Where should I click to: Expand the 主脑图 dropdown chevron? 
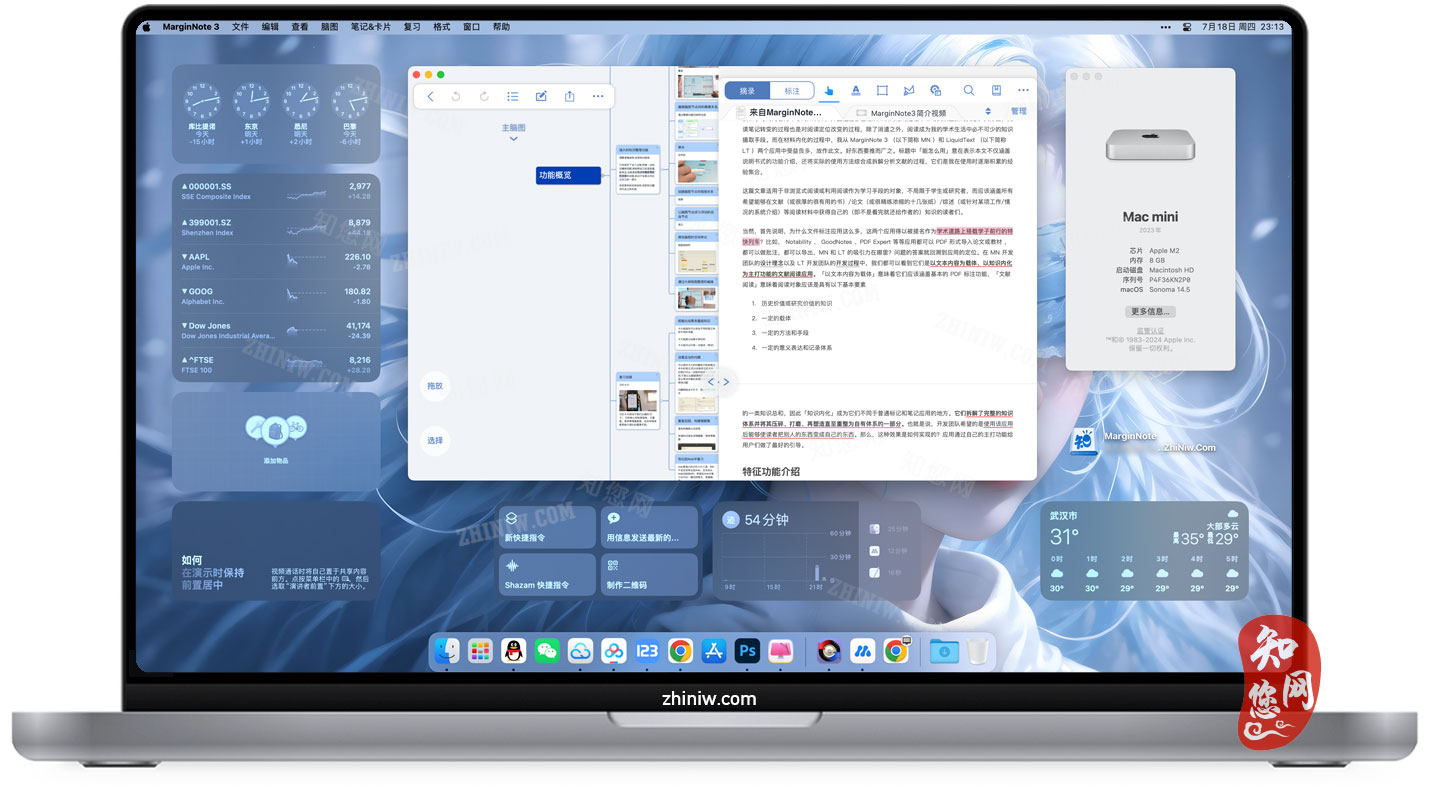point(513,139)
